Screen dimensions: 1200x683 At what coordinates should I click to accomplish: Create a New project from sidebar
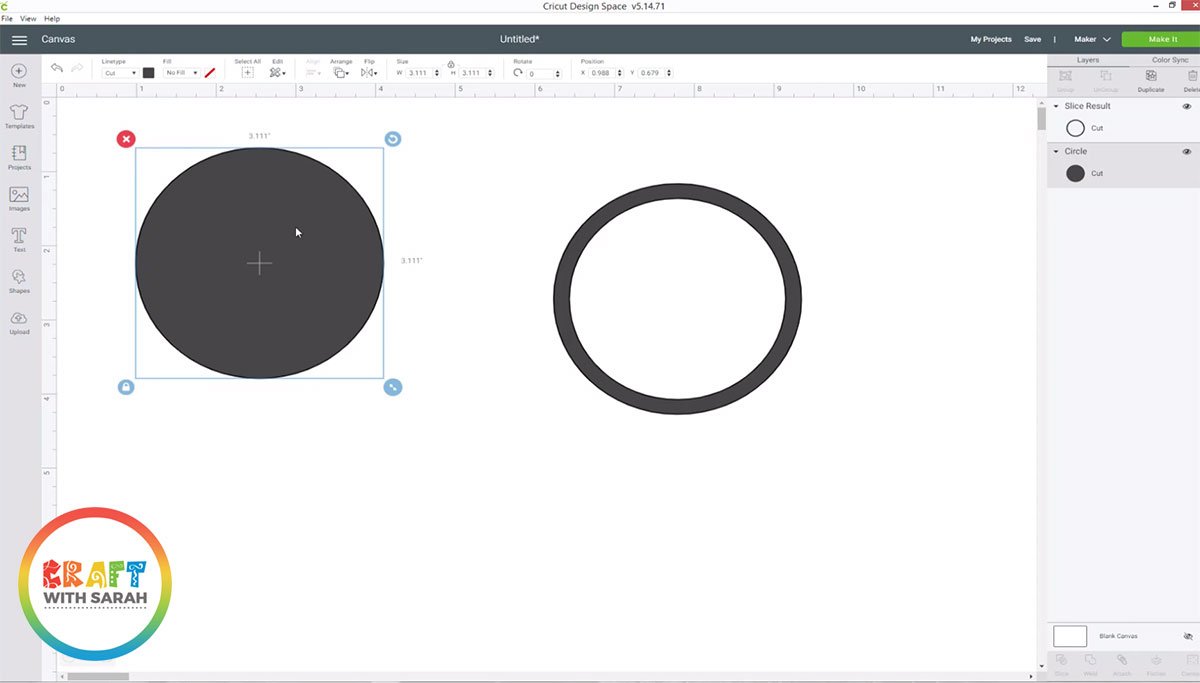click(19, 76)
